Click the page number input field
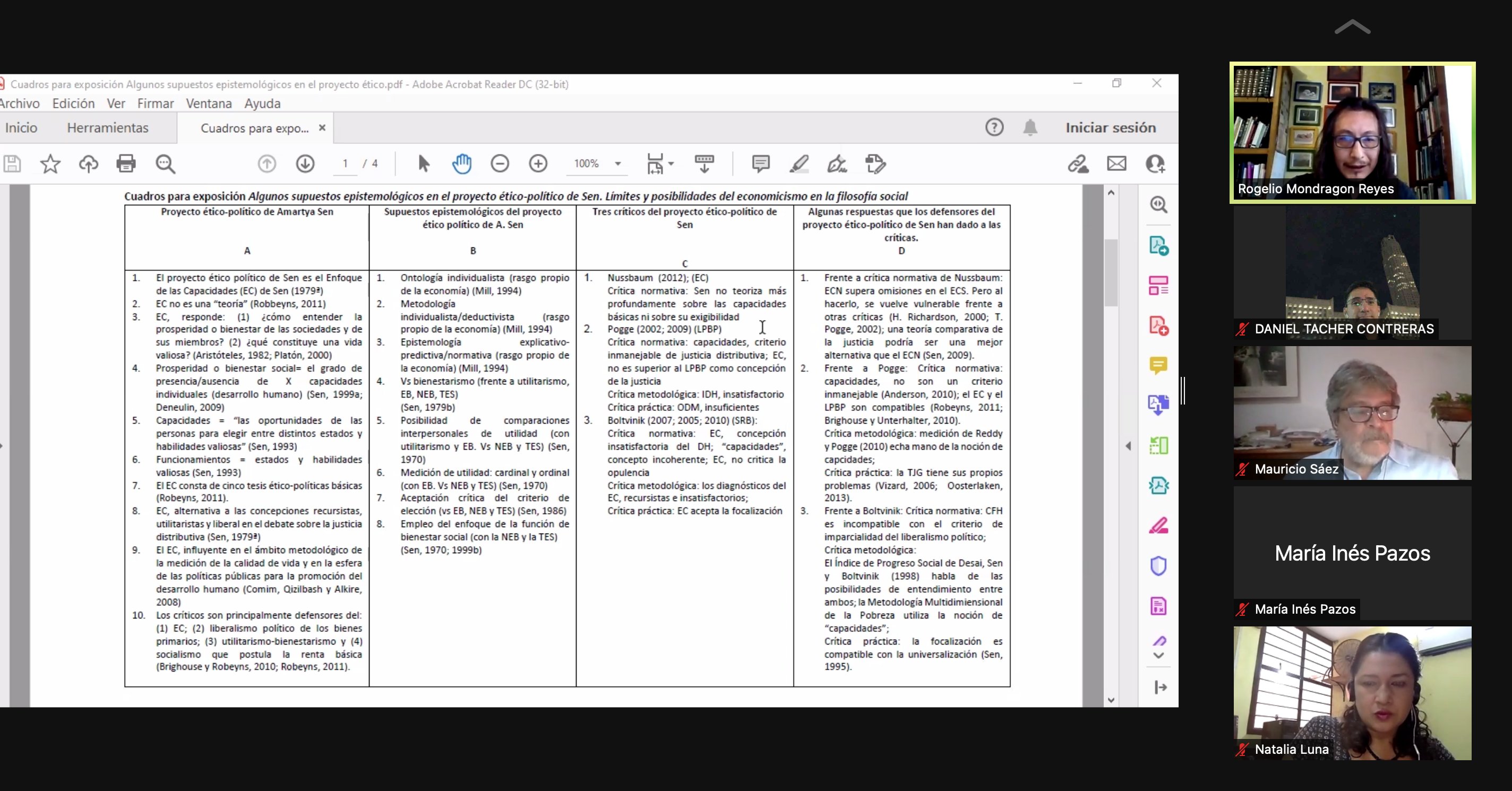Image resolution: width=1512 pixels, height=791 pixels. click(x=345, y=164)
